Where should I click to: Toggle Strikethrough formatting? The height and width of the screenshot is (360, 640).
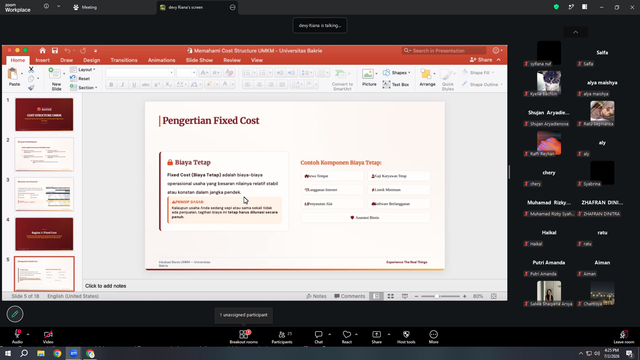[145, 84]
